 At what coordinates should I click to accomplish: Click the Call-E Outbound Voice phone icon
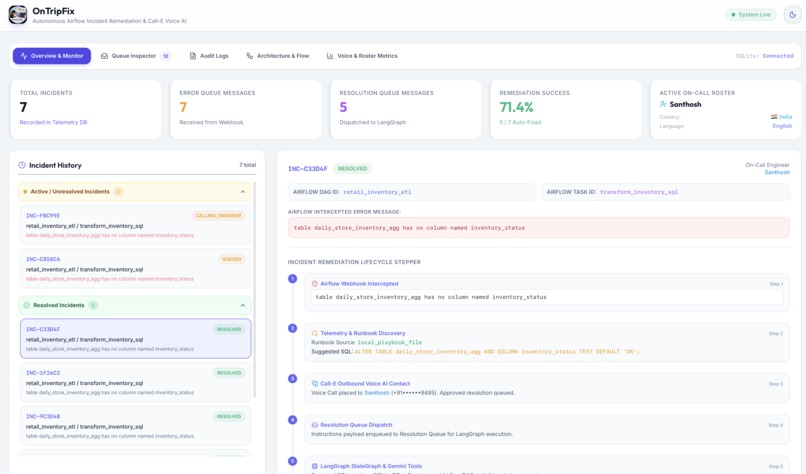(315, 384)
